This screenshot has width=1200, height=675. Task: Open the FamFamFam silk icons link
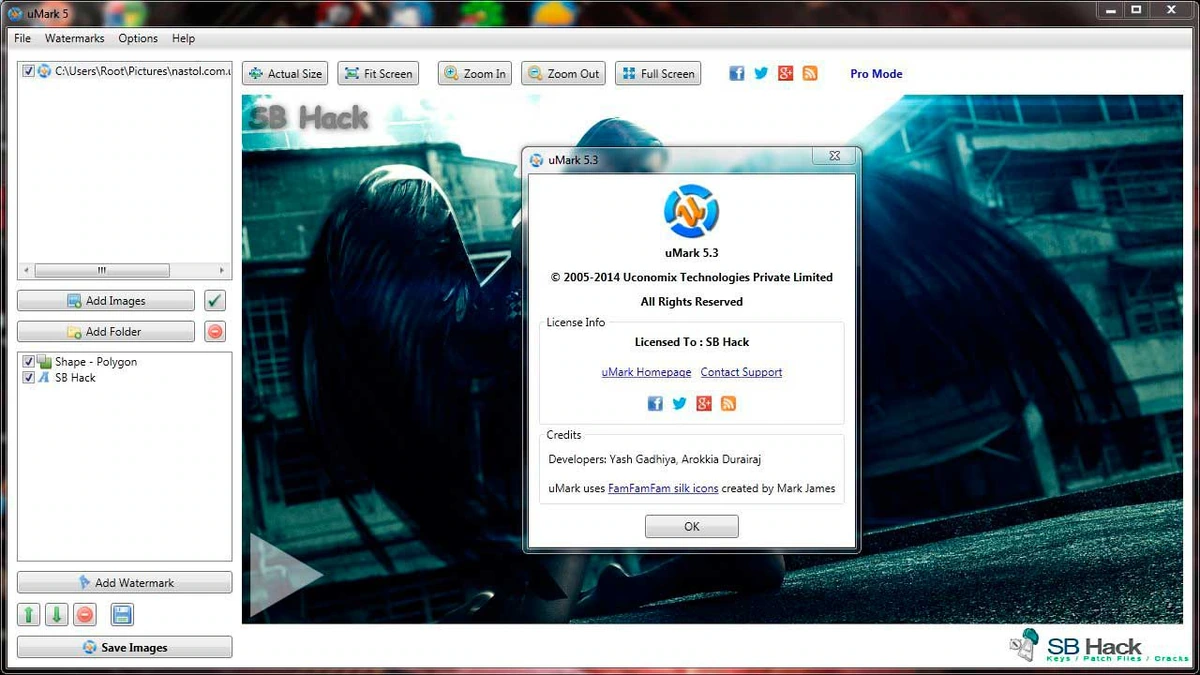tap(663, 488)
